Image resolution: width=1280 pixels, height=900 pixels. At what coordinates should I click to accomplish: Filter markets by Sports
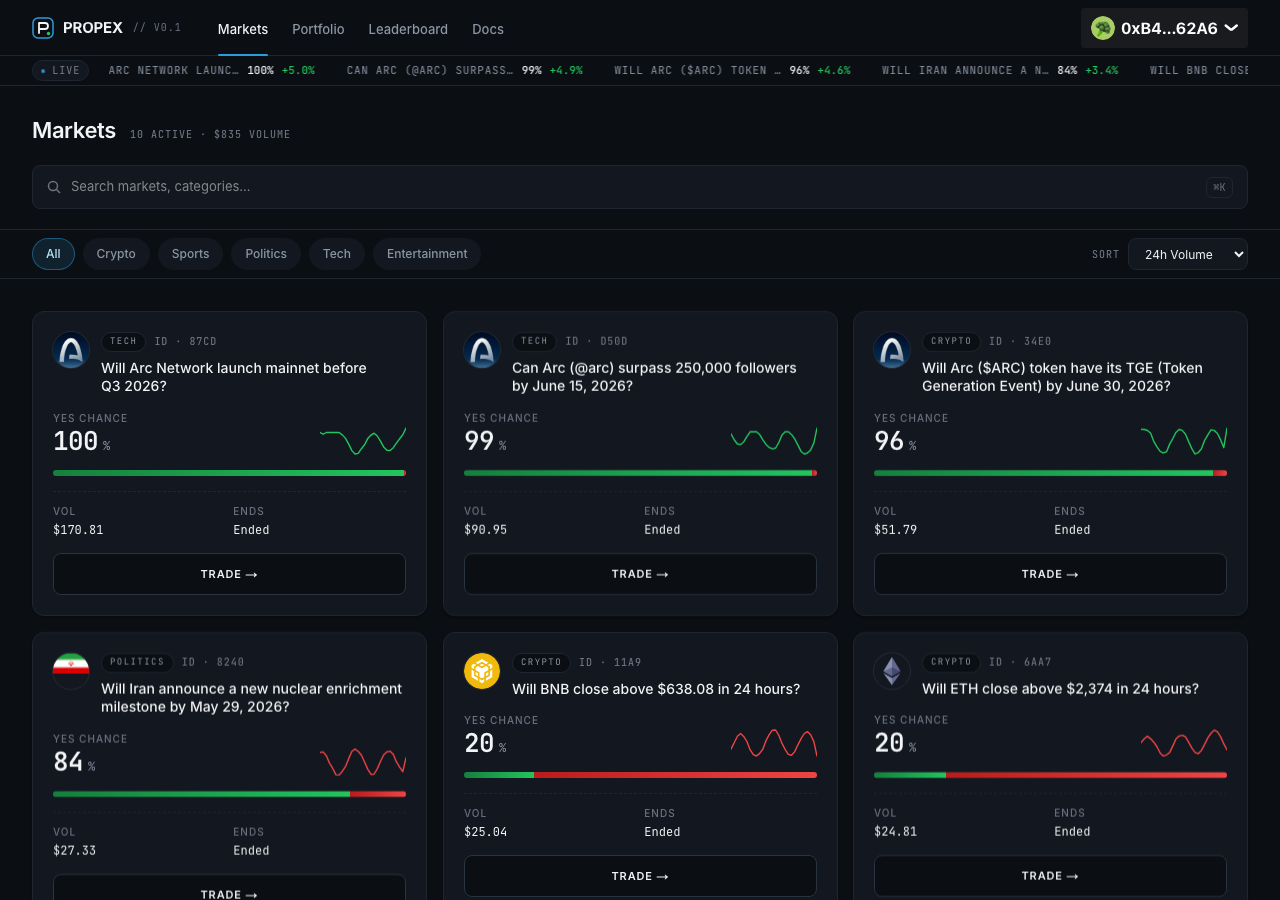(x=190, y=254)
